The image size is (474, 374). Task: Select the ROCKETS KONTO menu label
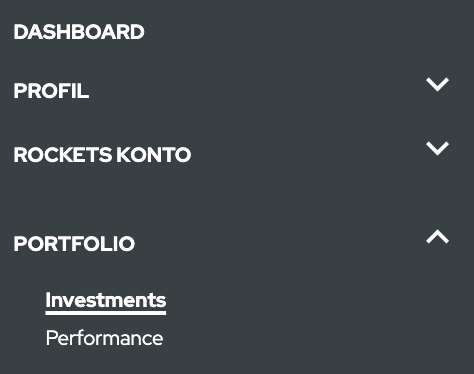102,155
